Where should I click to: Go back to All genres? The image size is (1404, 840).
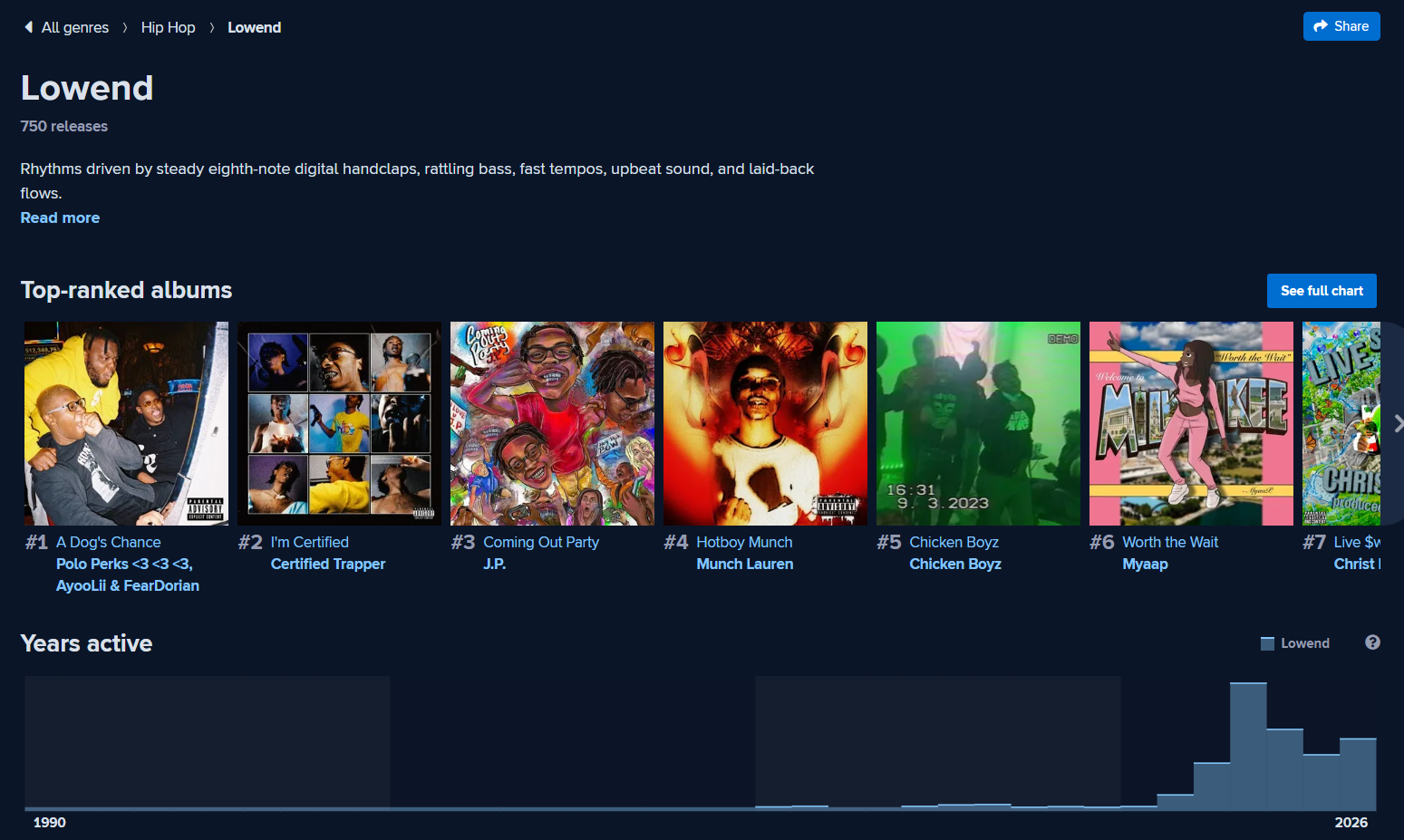click(x=75, y=27)
